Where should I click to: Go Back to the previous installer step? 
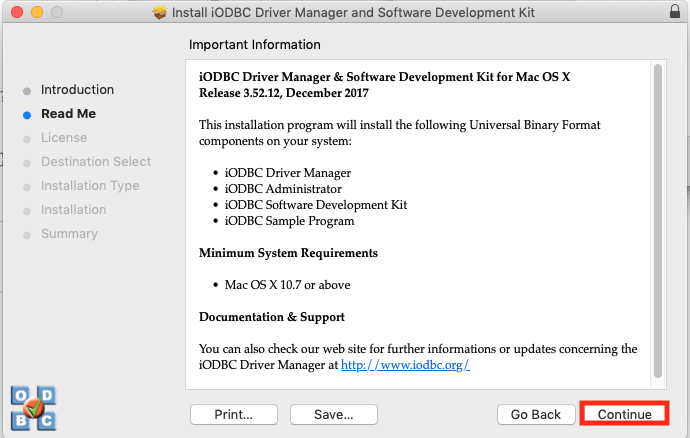tap(536, 414)
